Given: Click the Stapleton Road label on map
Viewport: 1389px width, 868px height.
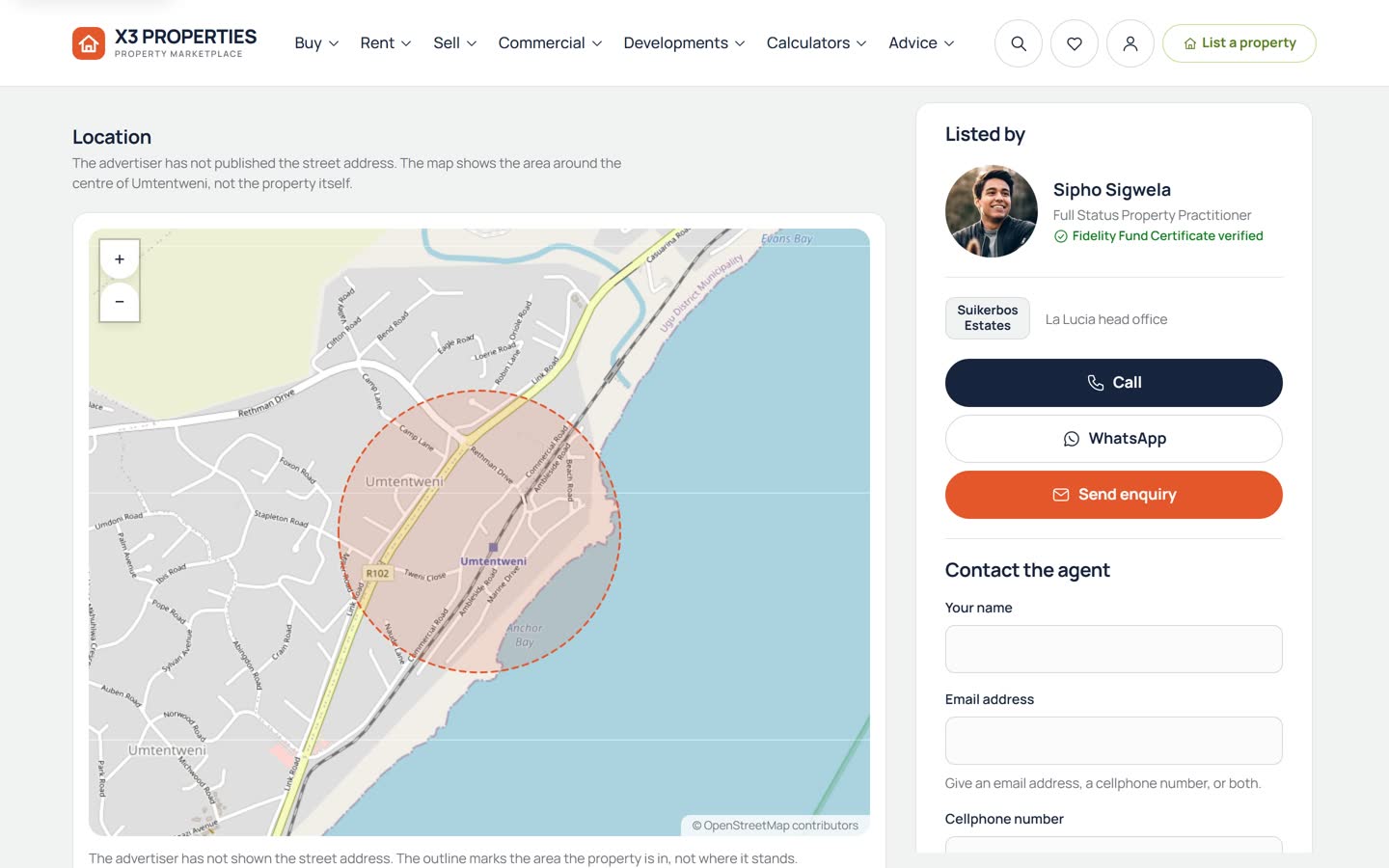Looking at the screenshot, I should pos(281,519).
